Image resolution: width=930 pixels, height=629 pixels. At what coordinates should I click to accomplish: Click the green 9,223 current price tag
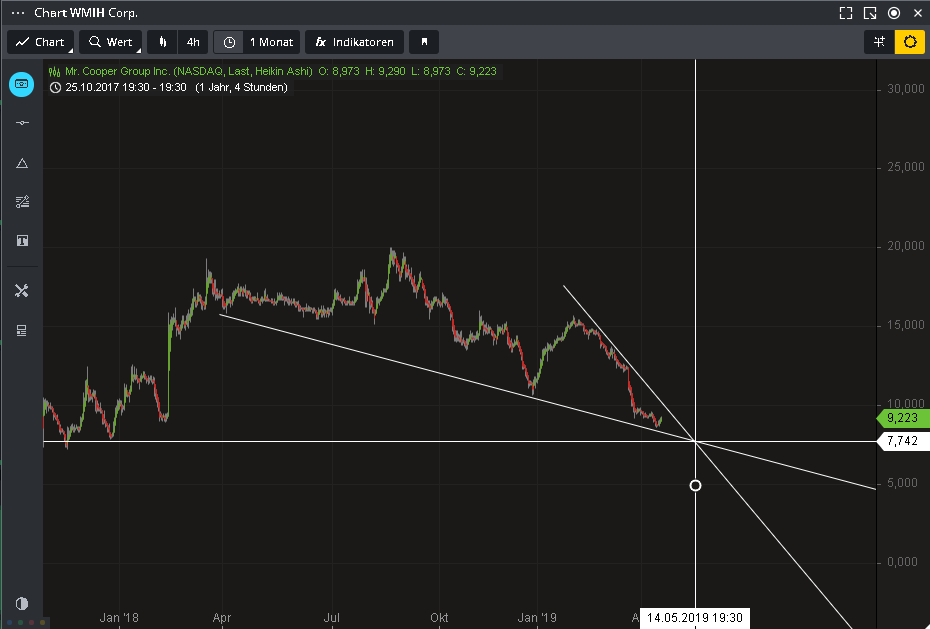(x=902, y=418)
